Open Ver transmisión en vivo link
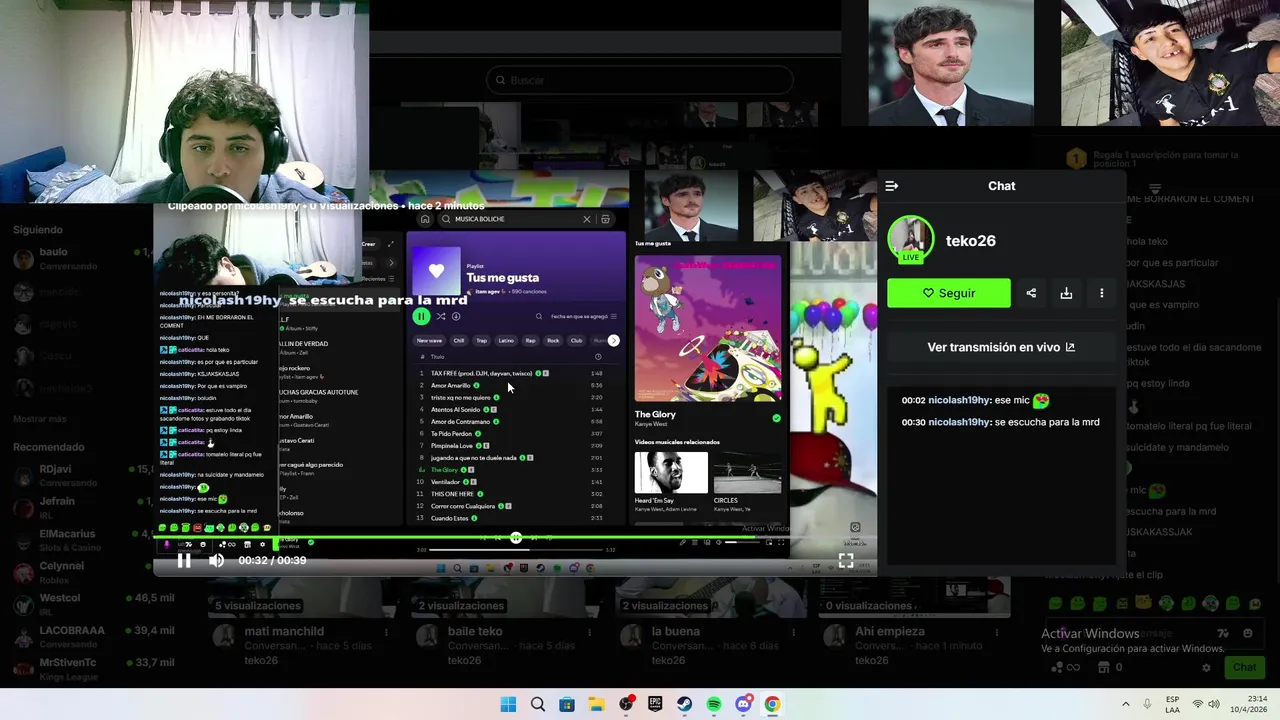Viewport: 1280px width, 720px height. click(1001, 347)
